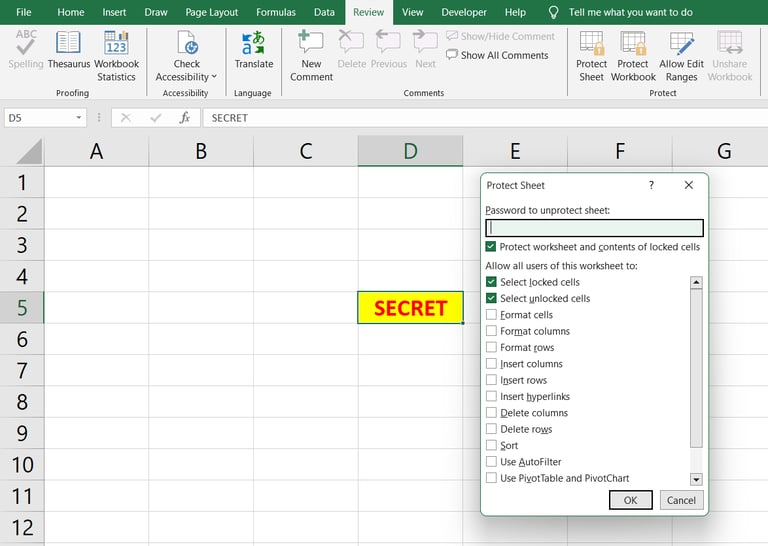Viewport: 768px width, 546px height.
Task: Switch to the Page Layout tab
Action: click(x=212, y=12)
